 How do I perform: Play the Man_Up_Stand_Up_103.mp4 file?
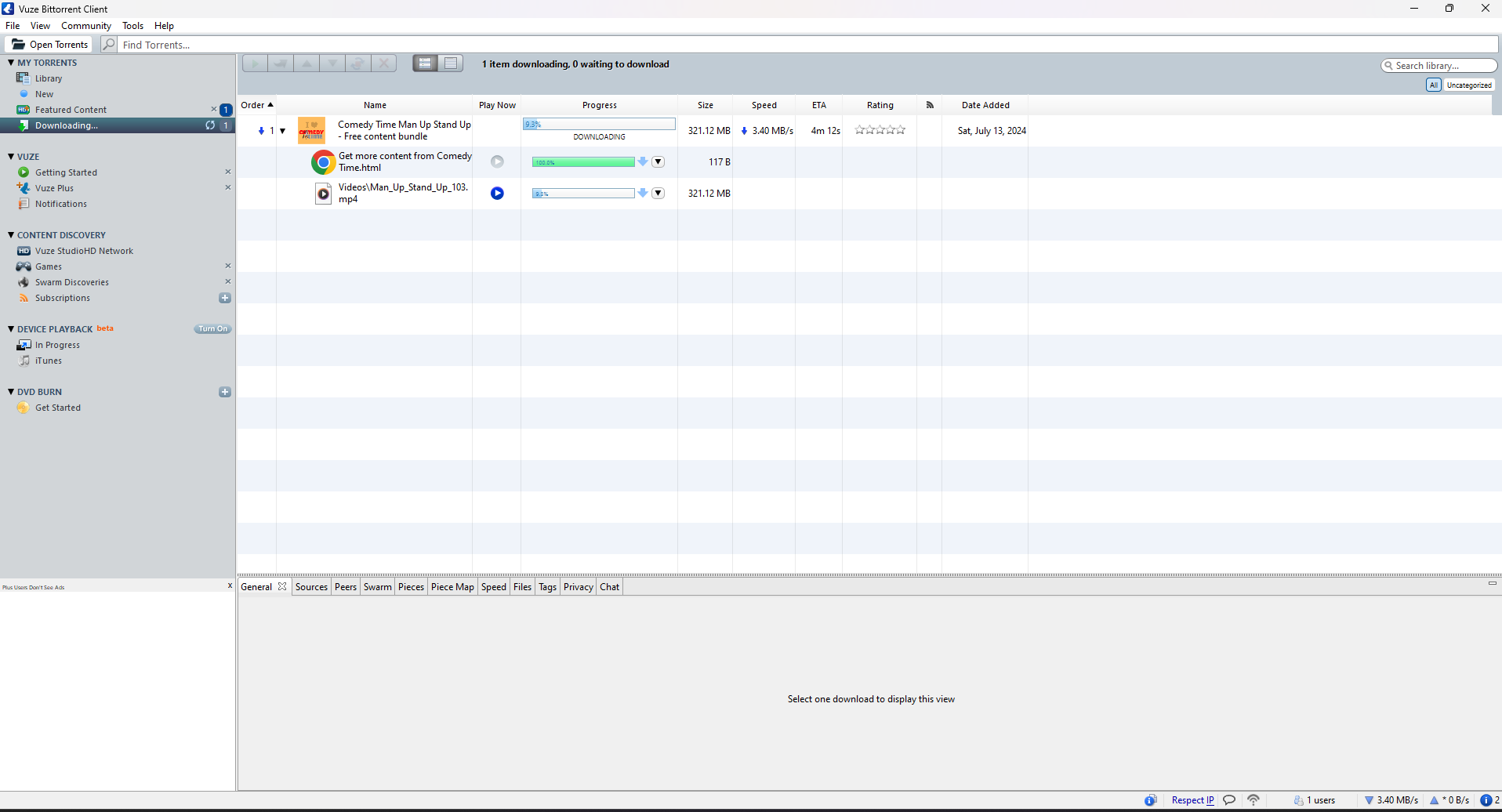tap(497, 193)
